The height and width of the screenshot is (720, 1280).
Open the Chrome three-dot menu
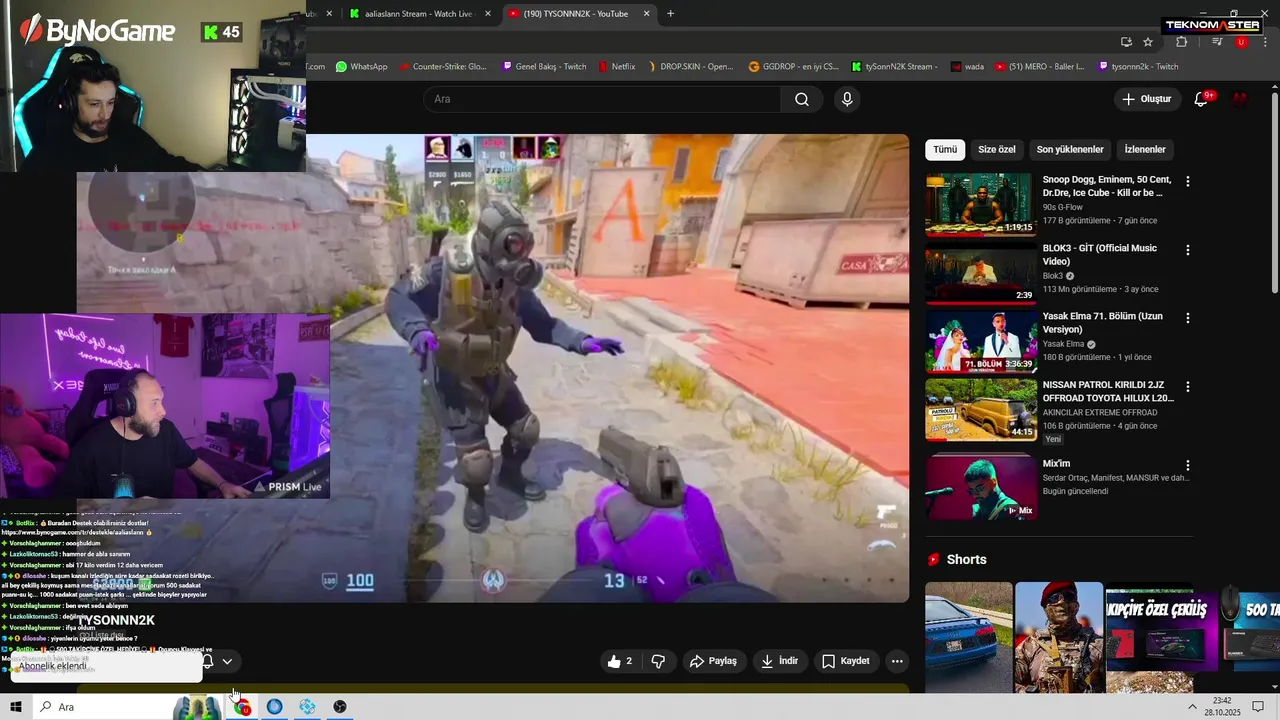coord(1265,42)
